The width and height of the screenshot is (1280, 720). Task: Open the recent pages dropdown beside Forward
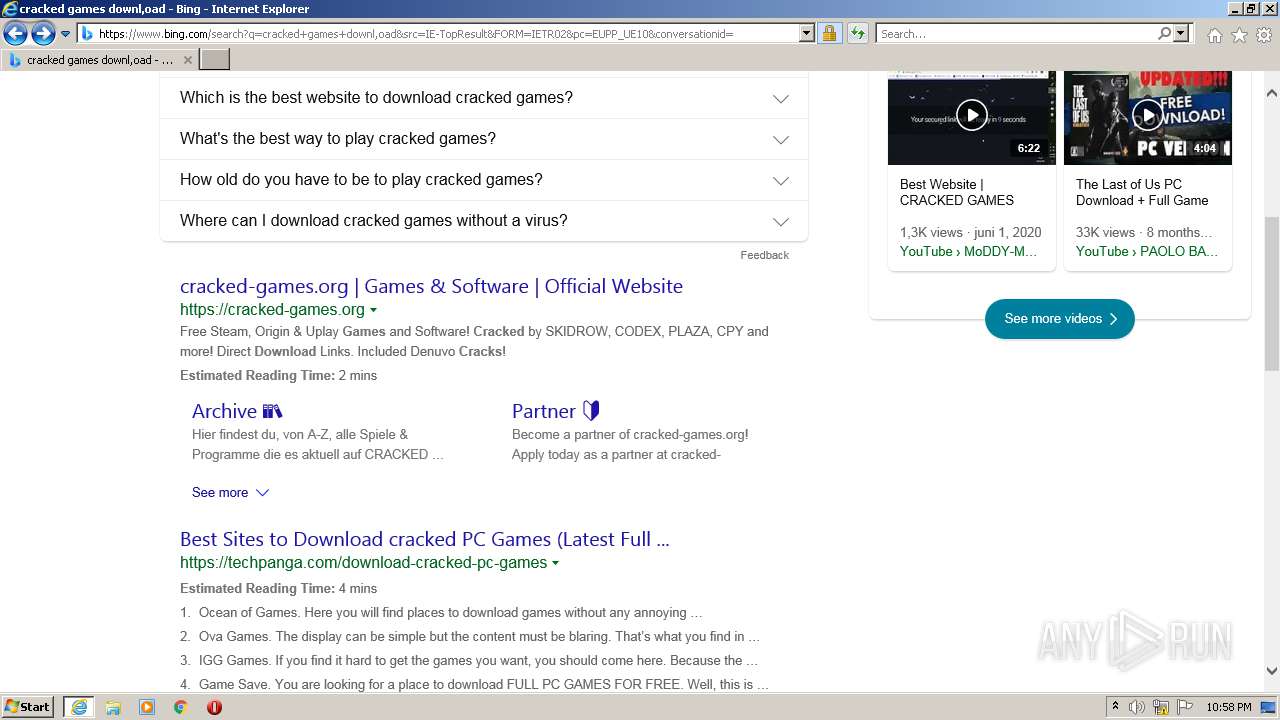coord(65,34)
